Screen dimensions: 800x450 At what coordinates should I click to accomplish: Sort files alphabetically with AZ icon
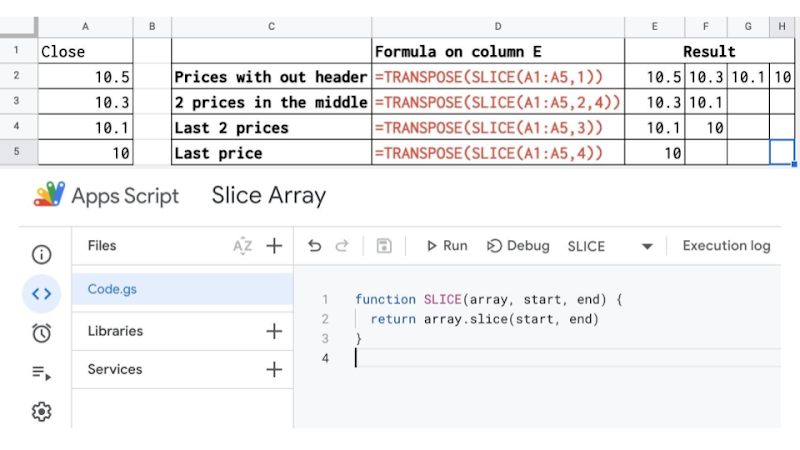pyautogui.click(x=242, y=246)
